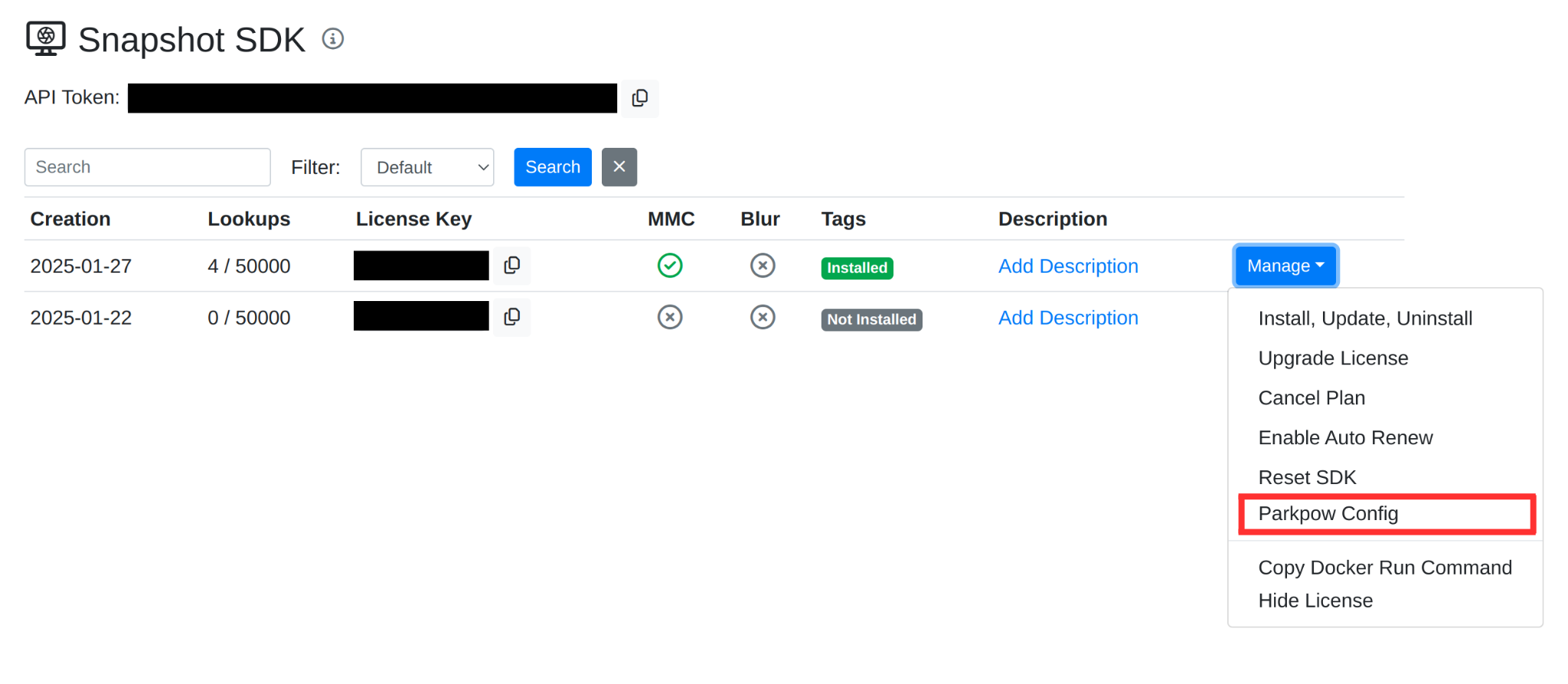Click the info icon beside Snapshot SDK

point(332,38)
